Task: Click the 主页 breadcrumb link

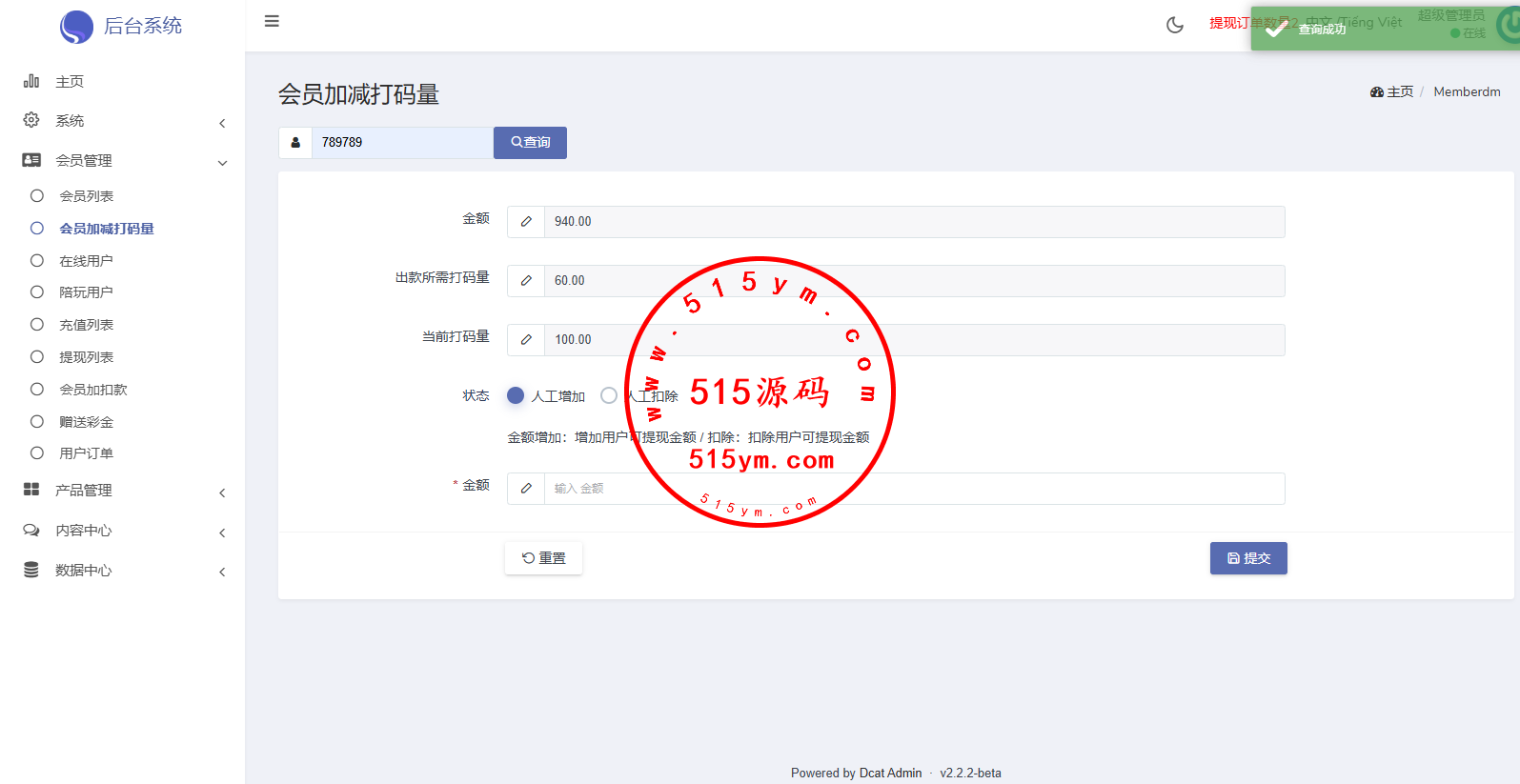Action: [1400, 92]
